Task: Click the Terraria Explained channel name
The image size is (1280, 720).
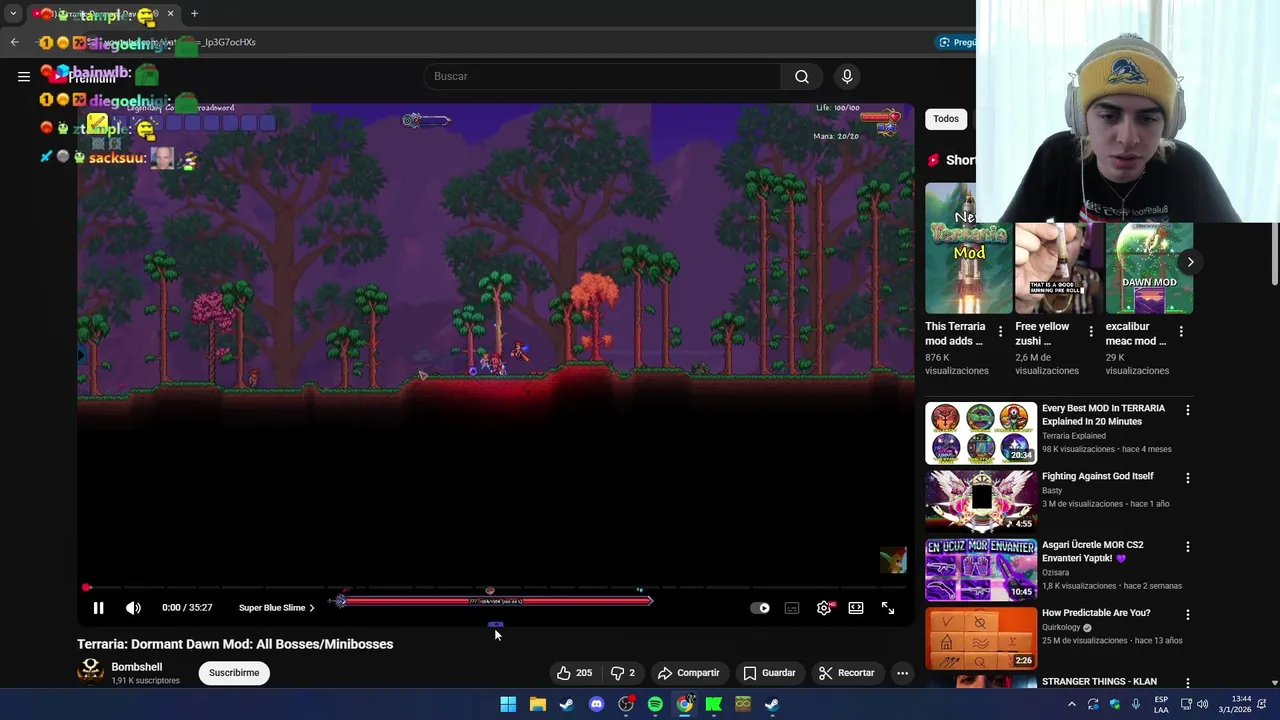Action: tap(1074, 436)
